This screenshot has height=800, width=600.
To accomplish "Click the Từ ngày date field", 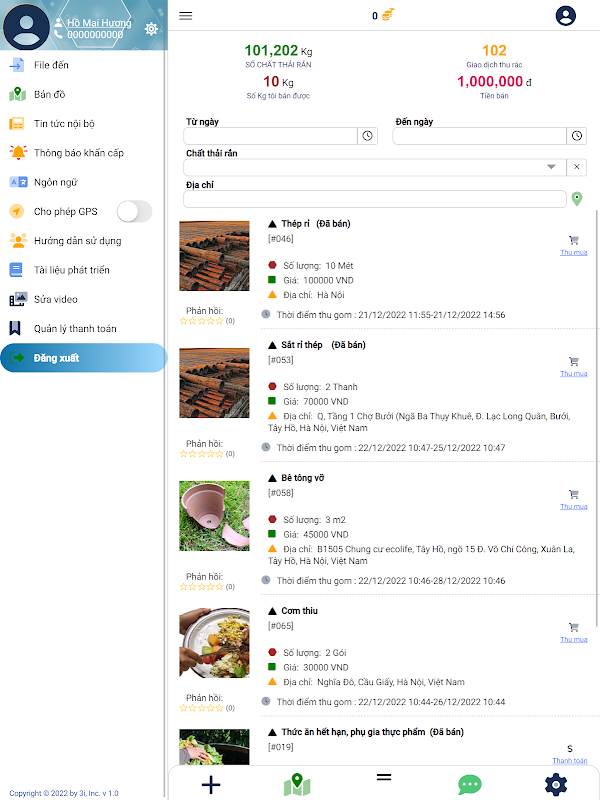I will point(270,136).
